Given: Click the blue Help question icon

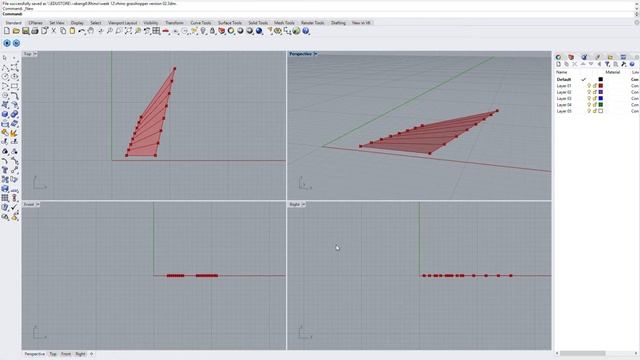Looking at the screenshot, I should click(306, 31).
